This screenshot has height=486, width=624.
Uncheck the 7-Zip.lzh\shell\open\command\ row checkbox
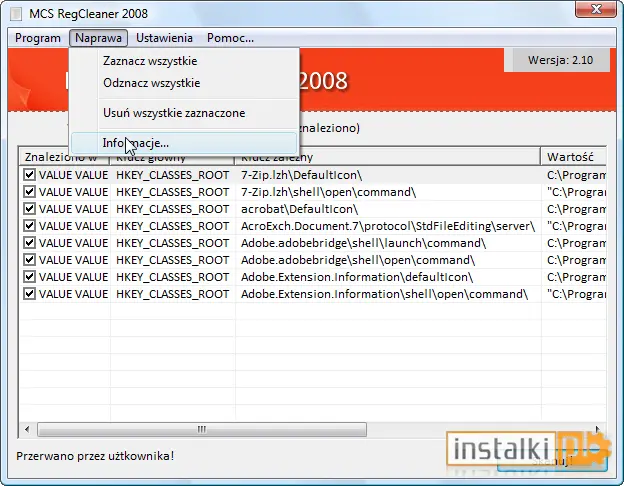[x=29, y=192]
